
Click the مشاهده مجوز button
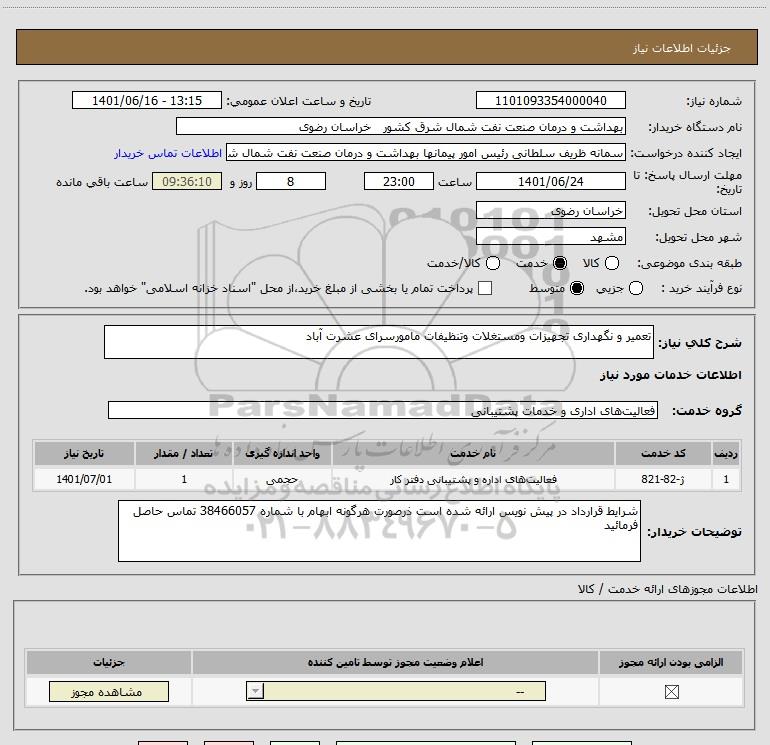[x=109, y=691]
